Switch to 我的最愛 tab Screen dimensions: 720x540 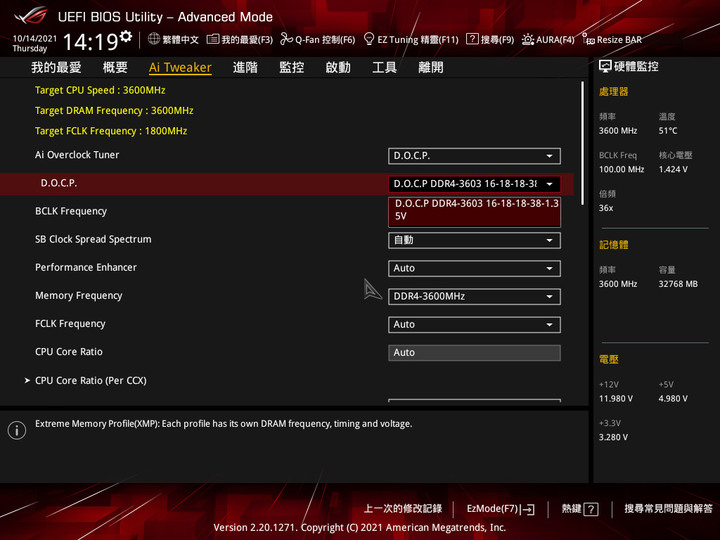[x=56, y=68]
